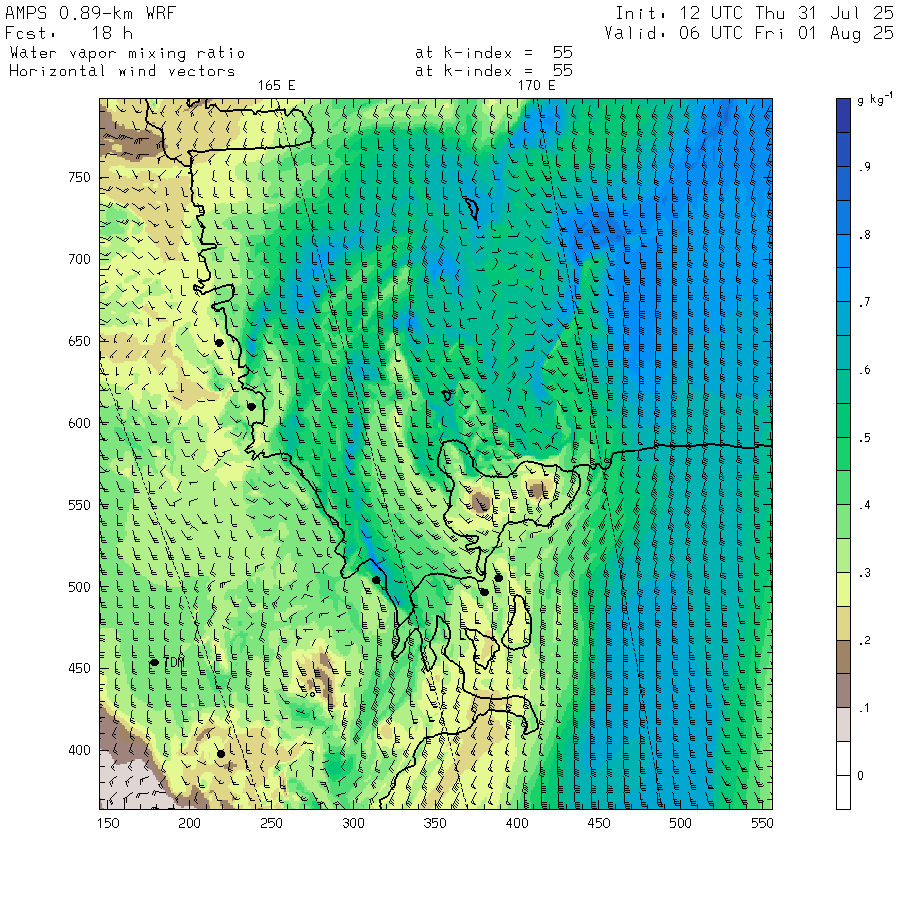Click the '.2' colorbar value label

coord(864,641)
